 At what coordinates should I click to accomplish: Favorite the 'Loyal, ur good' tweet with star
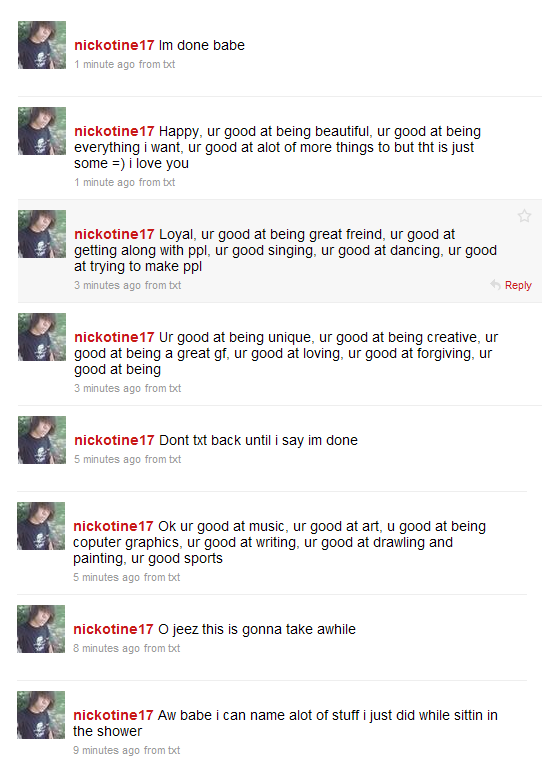coord(524,216)
